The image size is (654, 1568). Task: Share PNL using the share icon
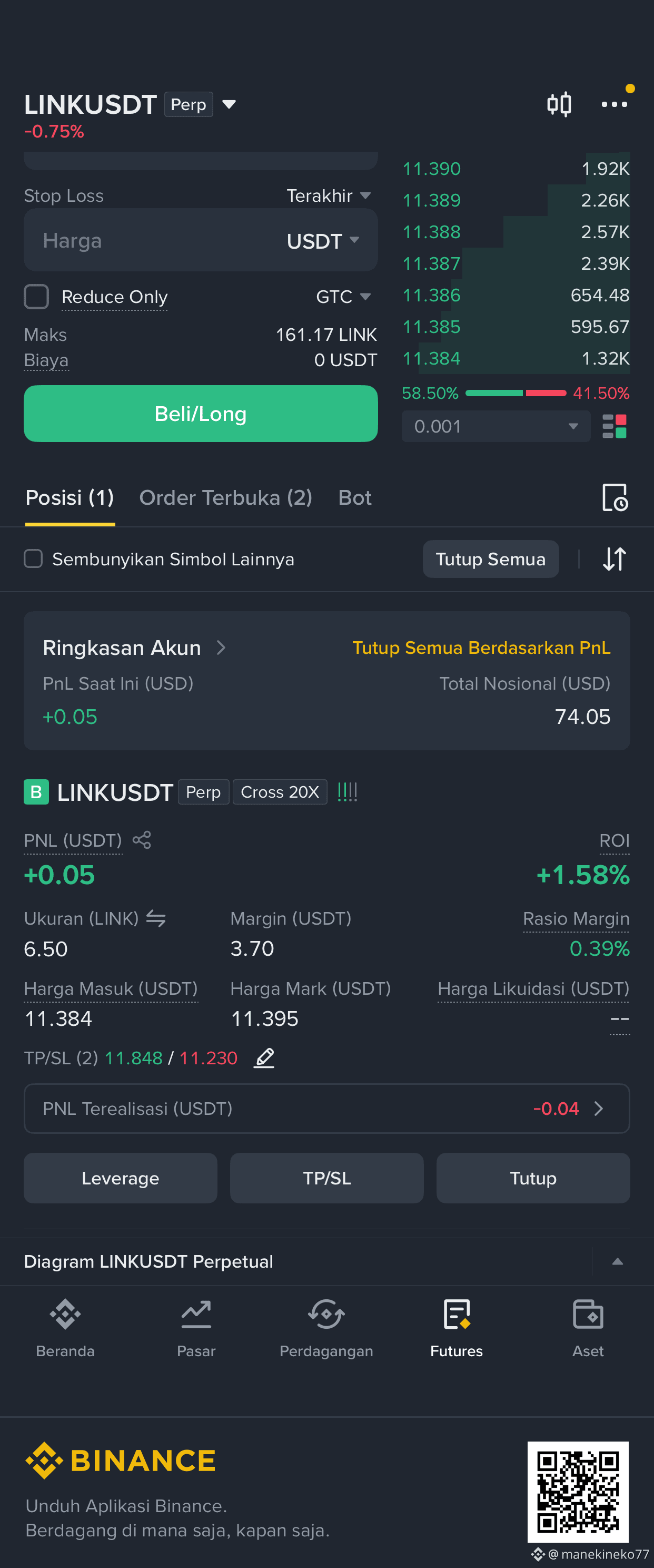(142, 840)
